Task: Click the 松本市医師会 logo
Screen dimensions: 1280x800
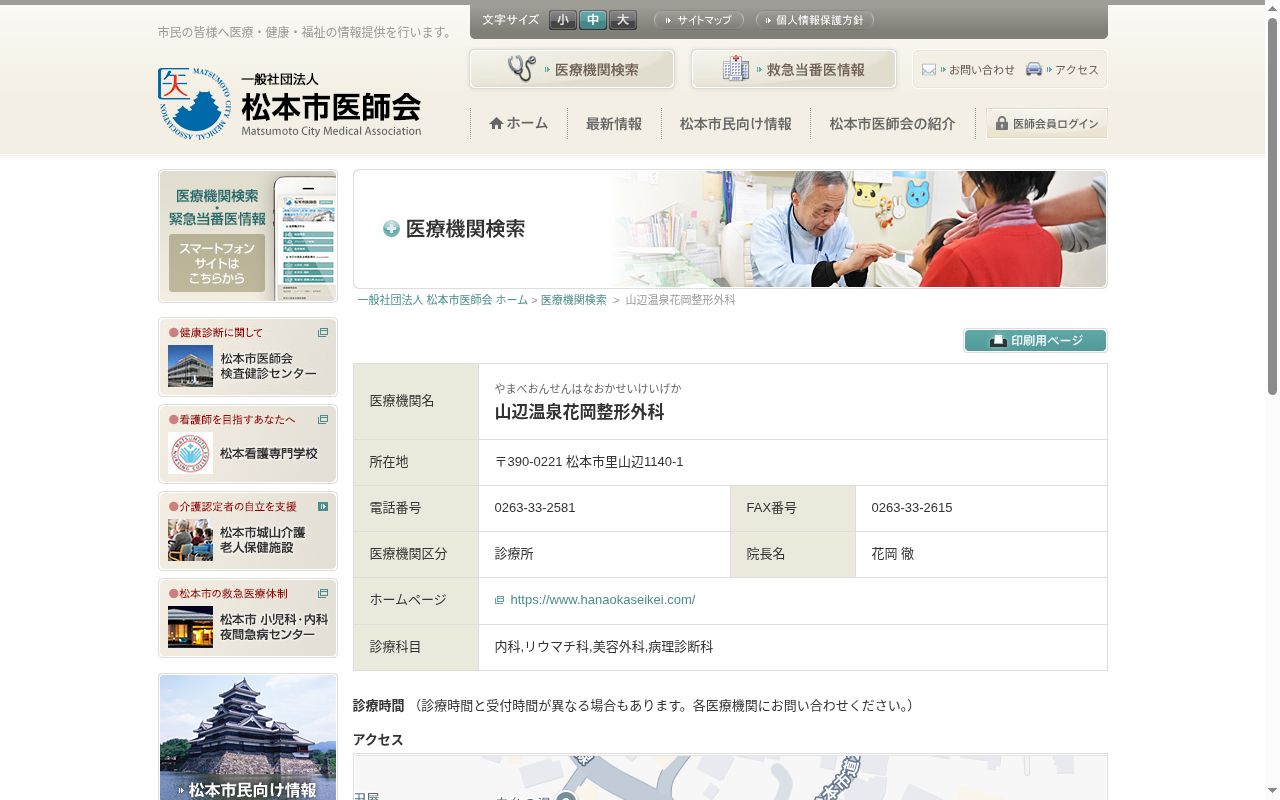Action: click(290, 104)
